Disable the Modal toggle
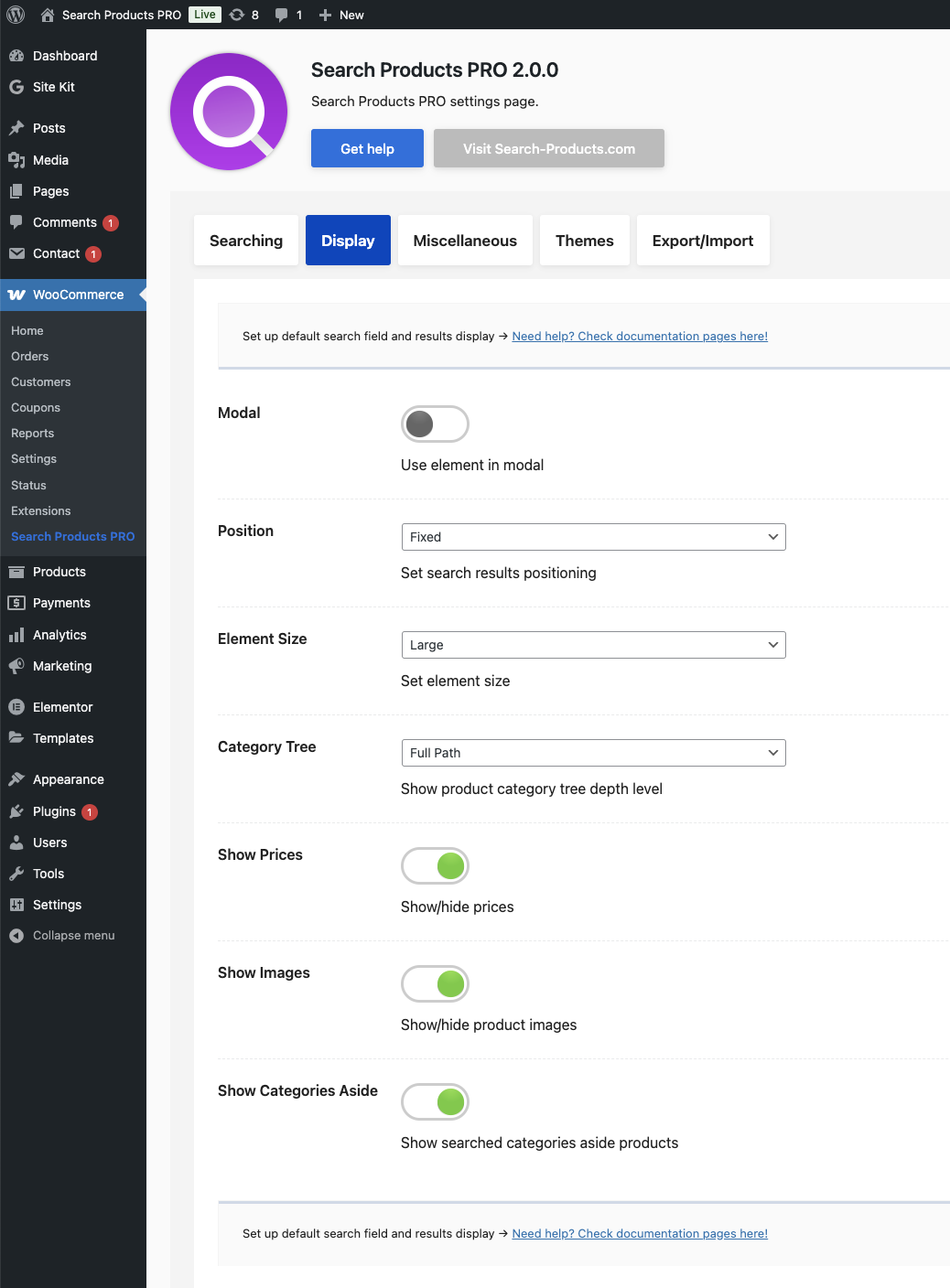Viewport: 950px width, 1288px height. [x=435, y=424]
